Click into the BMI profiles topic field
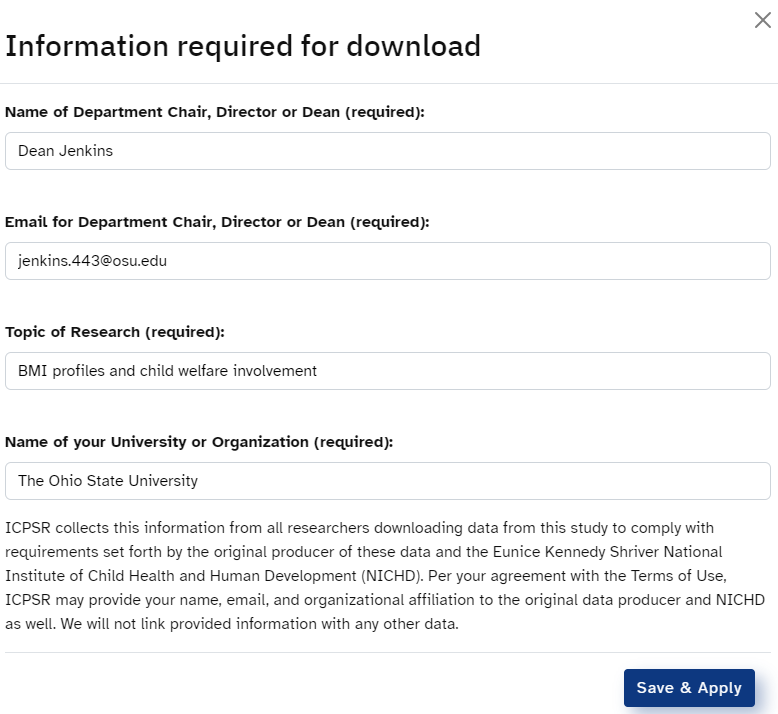Screen dimensions: 778x714 point(388,371)
